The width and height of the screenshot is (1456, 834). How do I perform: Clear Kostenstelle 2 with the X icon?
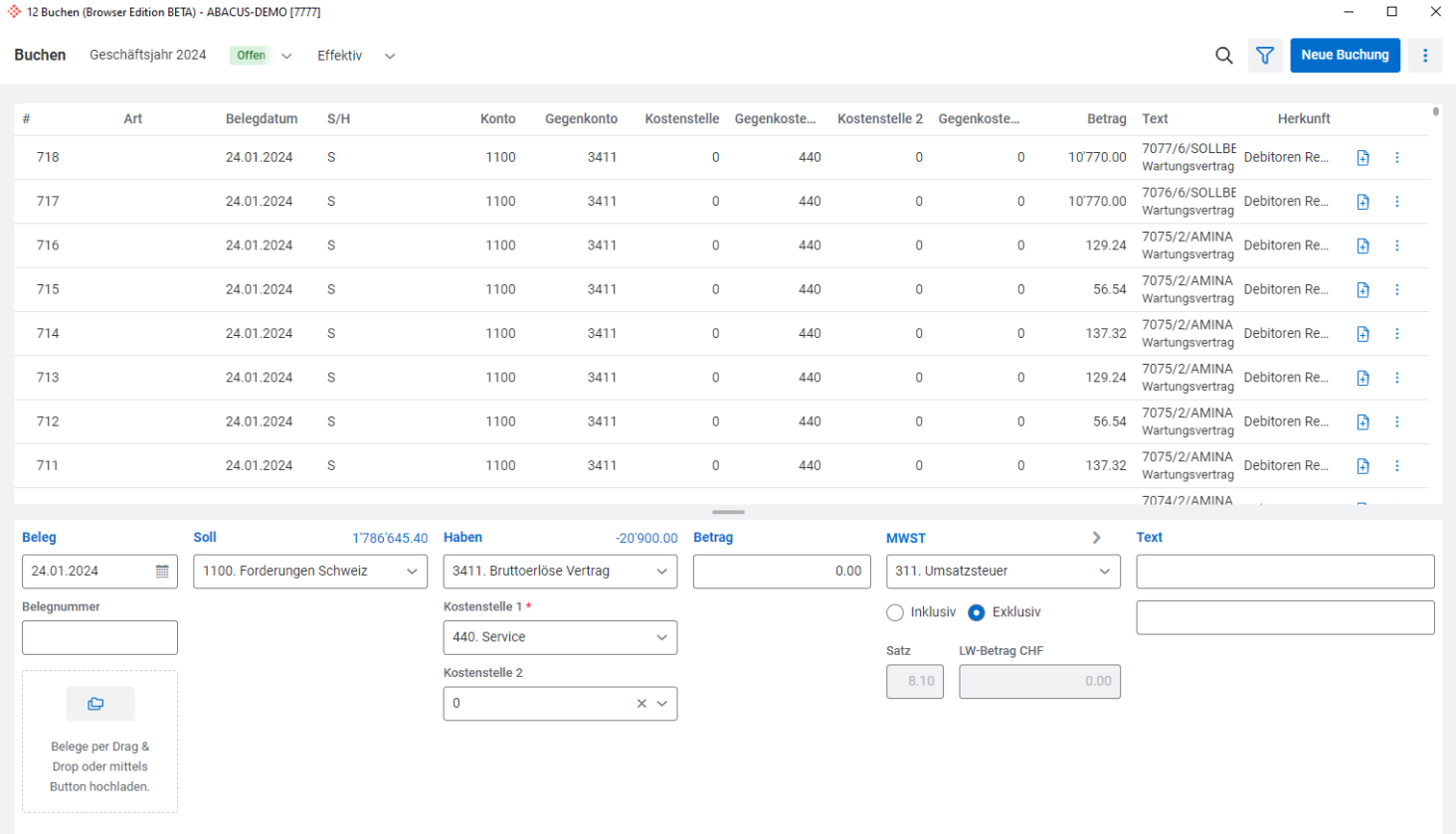coord(641,704)
